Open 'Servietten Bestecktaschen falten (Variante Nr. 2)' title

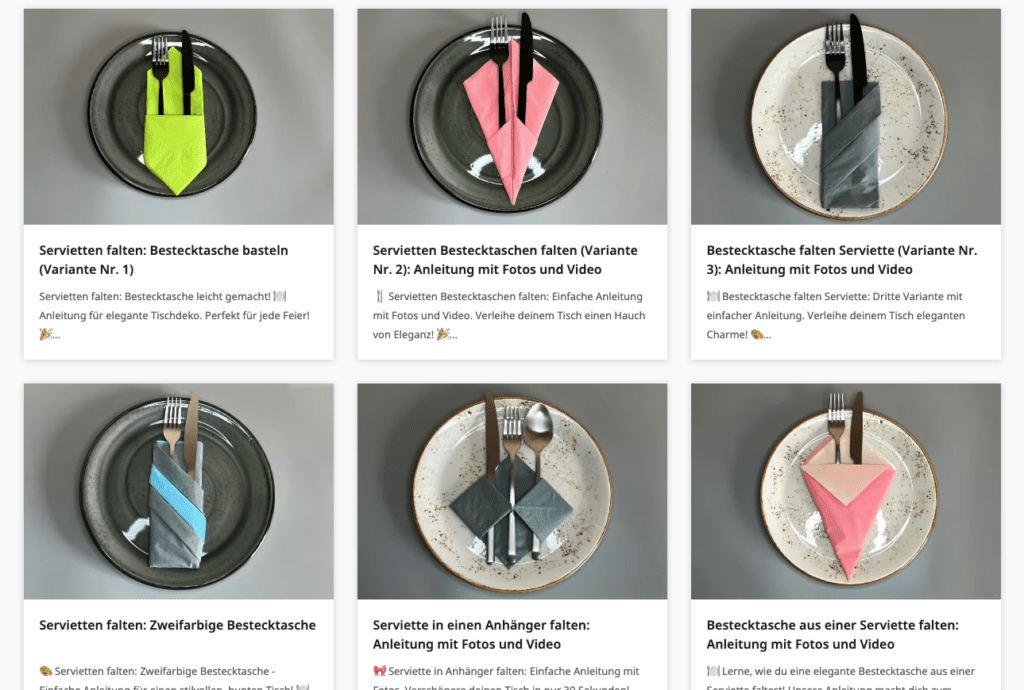[505, 260]
